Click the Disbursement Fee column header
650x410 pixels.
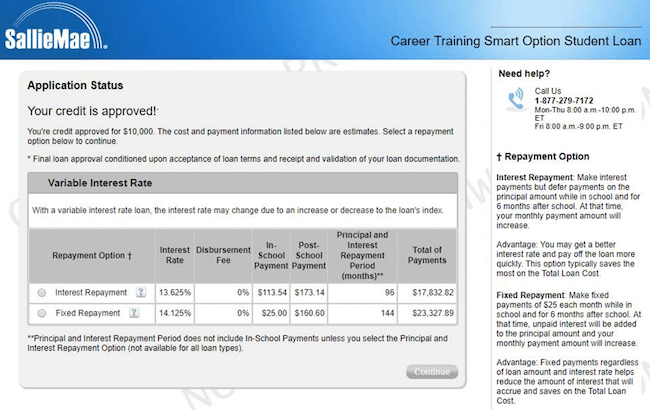click(223, 255)
